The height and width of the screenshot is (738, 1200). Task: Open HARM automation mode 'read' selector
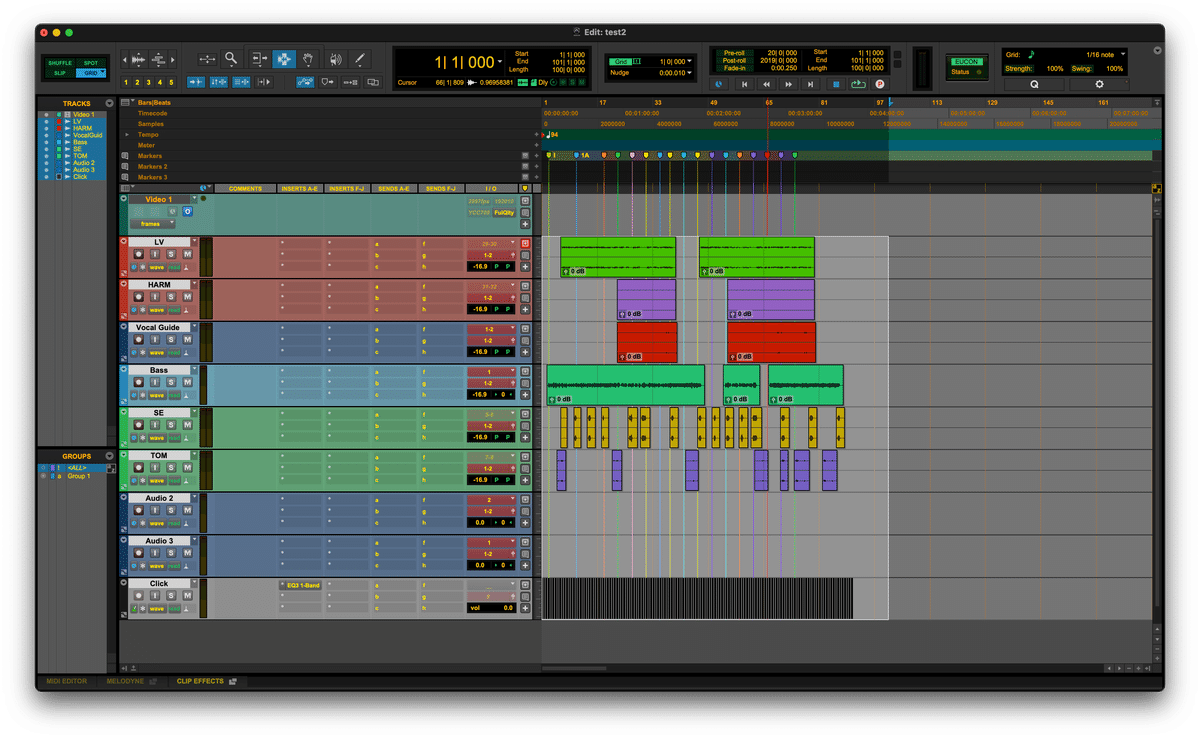[x=175, y=310]
